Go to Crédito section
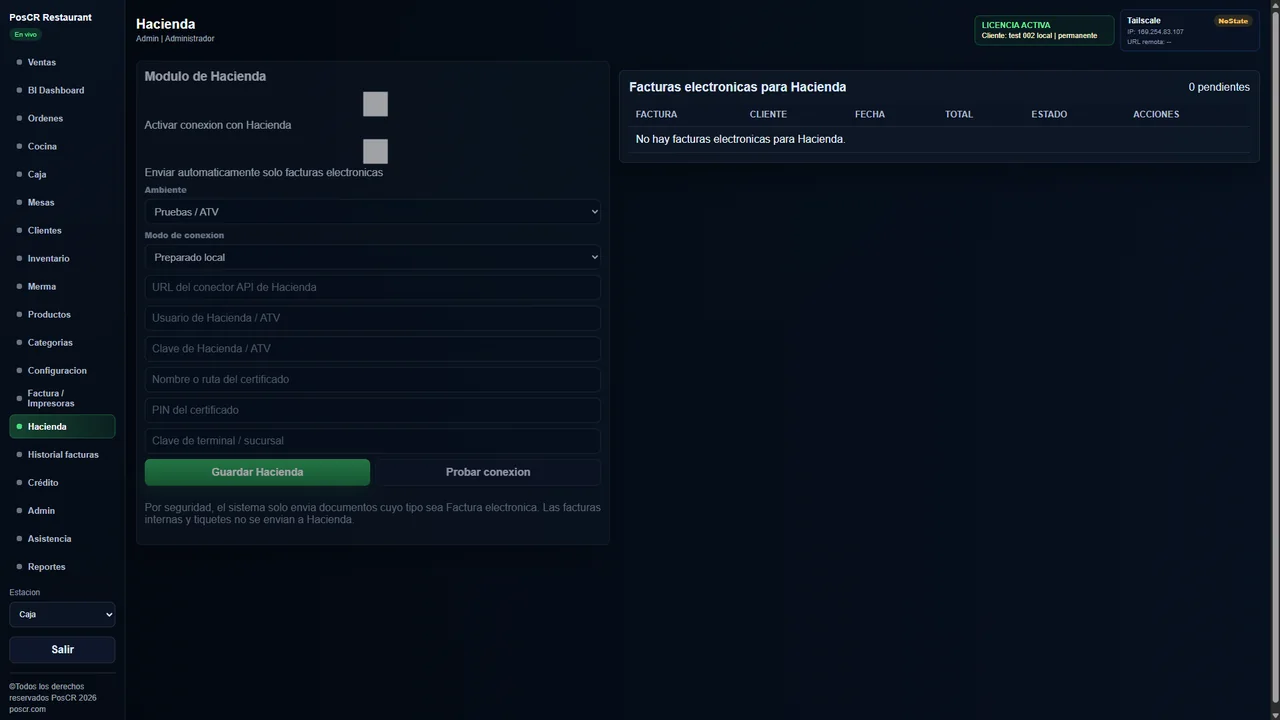This screenshot has height=720, width=1280. pyautogui.click(x=62, y=482)
